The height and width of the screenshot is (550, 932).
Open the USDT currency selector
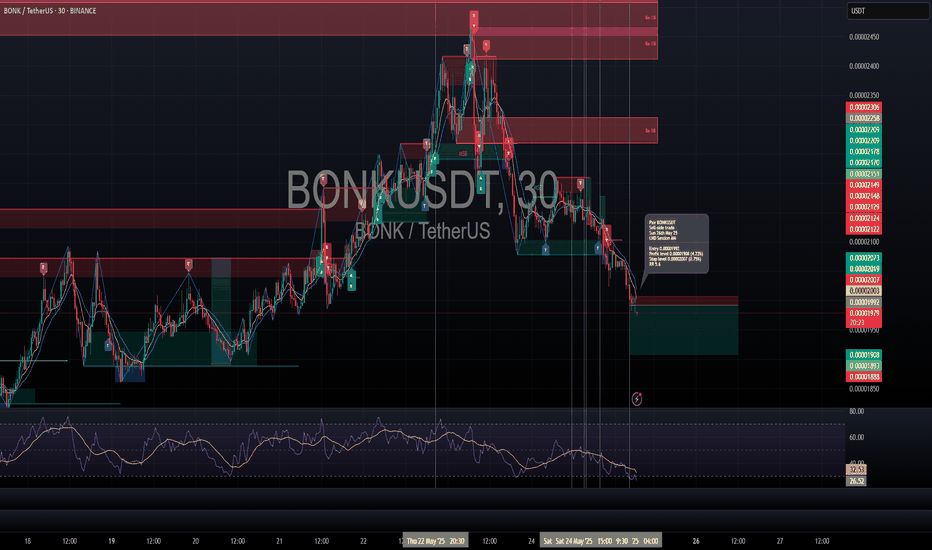887,11
